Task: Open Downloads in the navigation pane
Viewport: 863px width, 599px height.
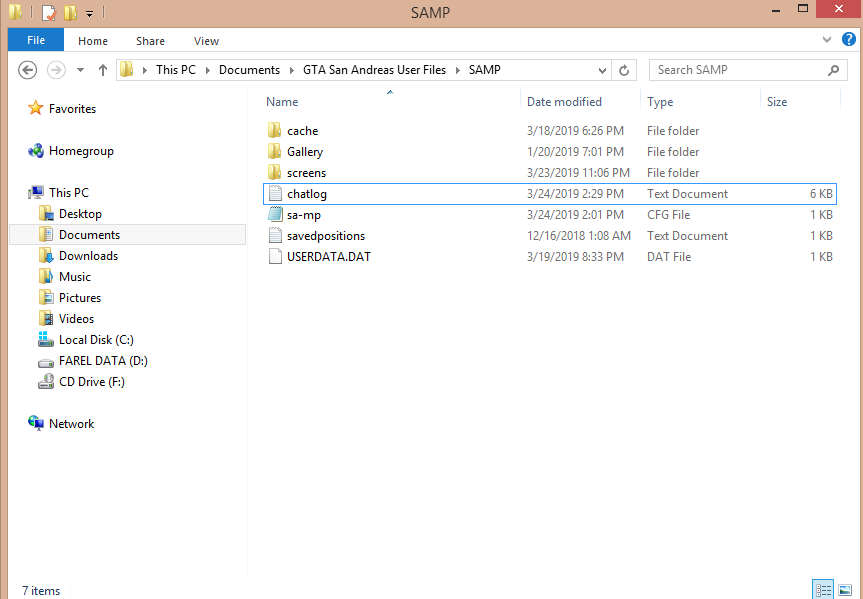Action: click(x=88, y=255)
